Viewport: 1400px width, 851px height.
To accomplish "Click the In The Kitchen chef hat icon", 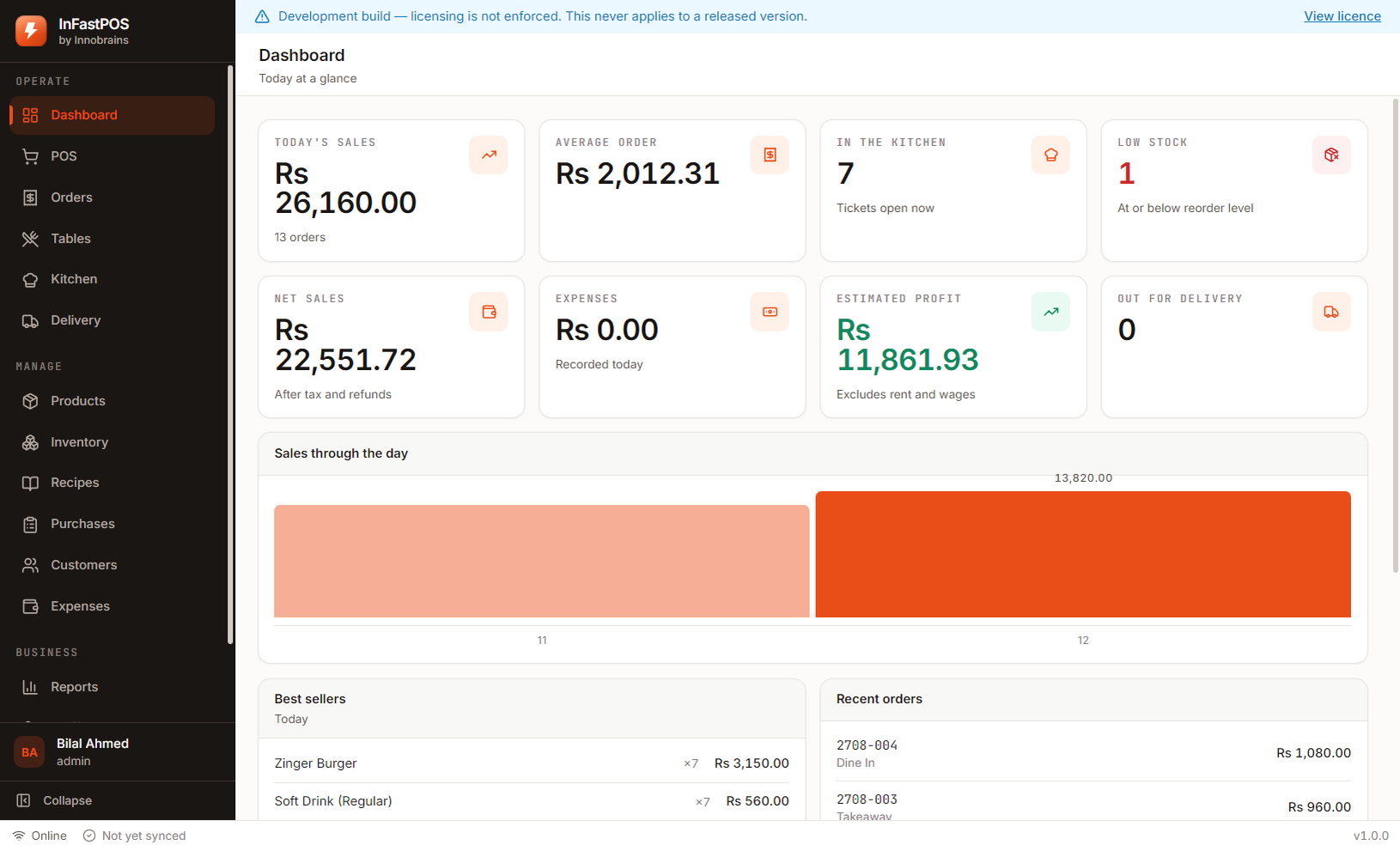I will pos(1050,155).
